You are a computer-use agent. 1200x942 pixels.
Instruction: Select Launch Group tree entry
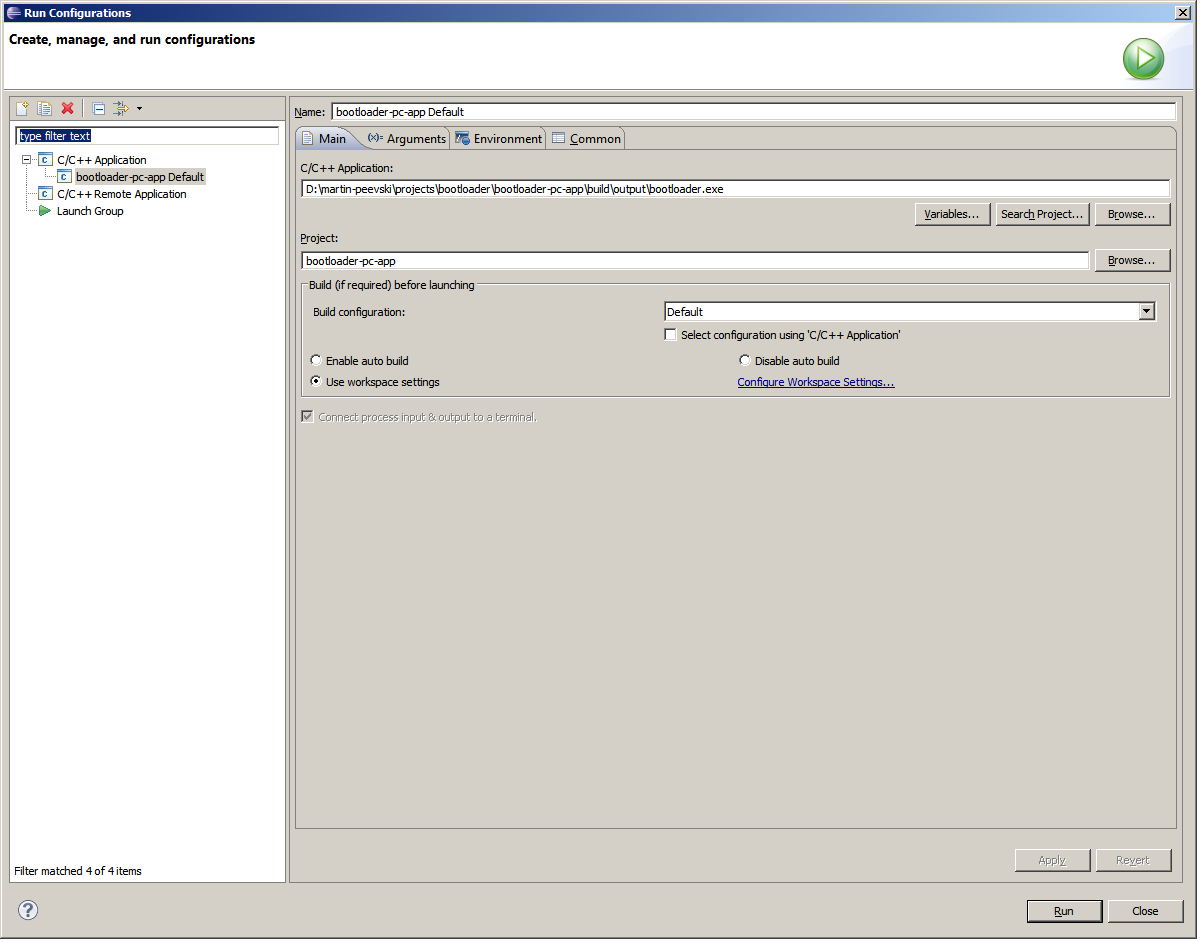coord(90,211)
